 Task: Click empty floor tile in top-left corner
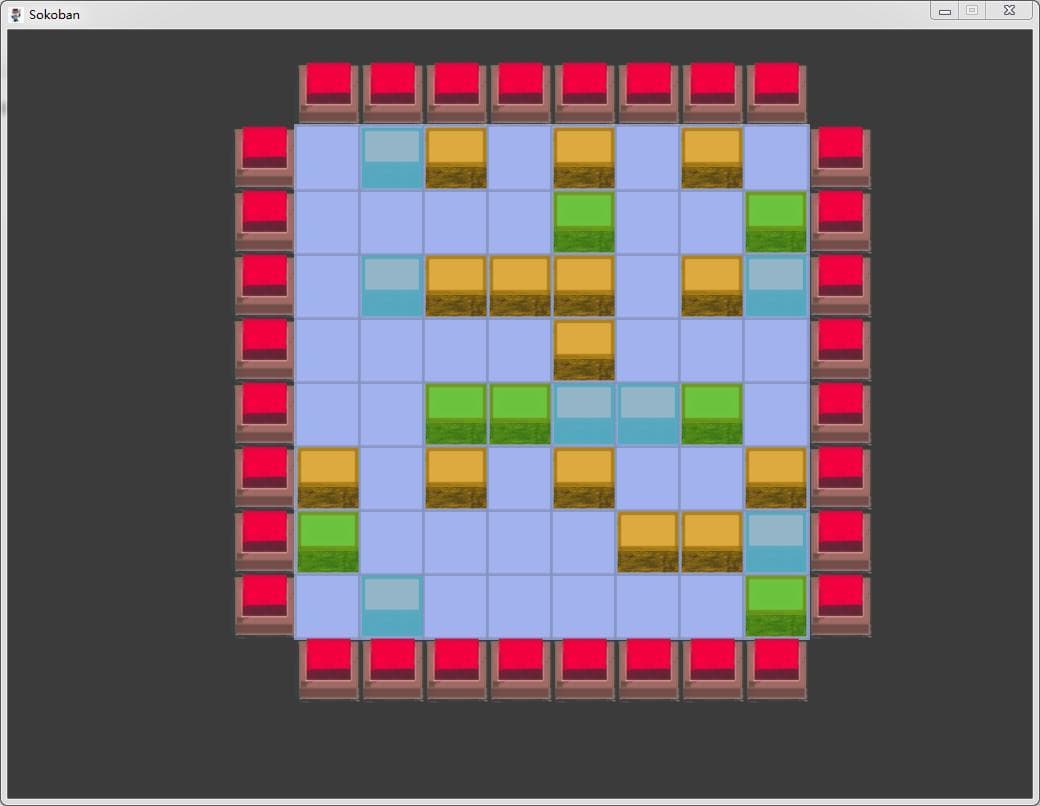[x=328, y=159]
